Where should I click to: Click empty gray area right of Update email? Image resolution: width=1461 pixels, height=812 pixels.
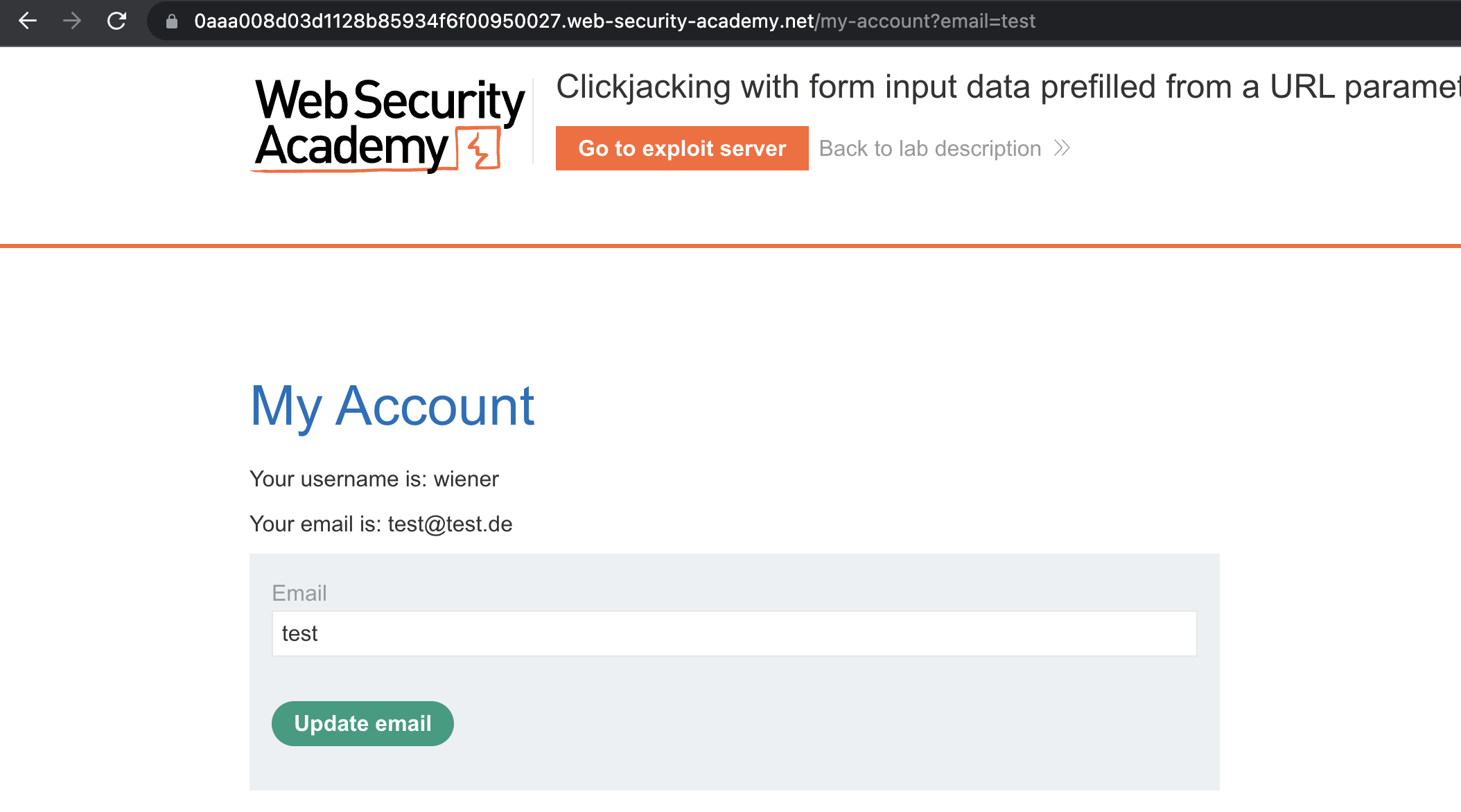tap(832, 723)
